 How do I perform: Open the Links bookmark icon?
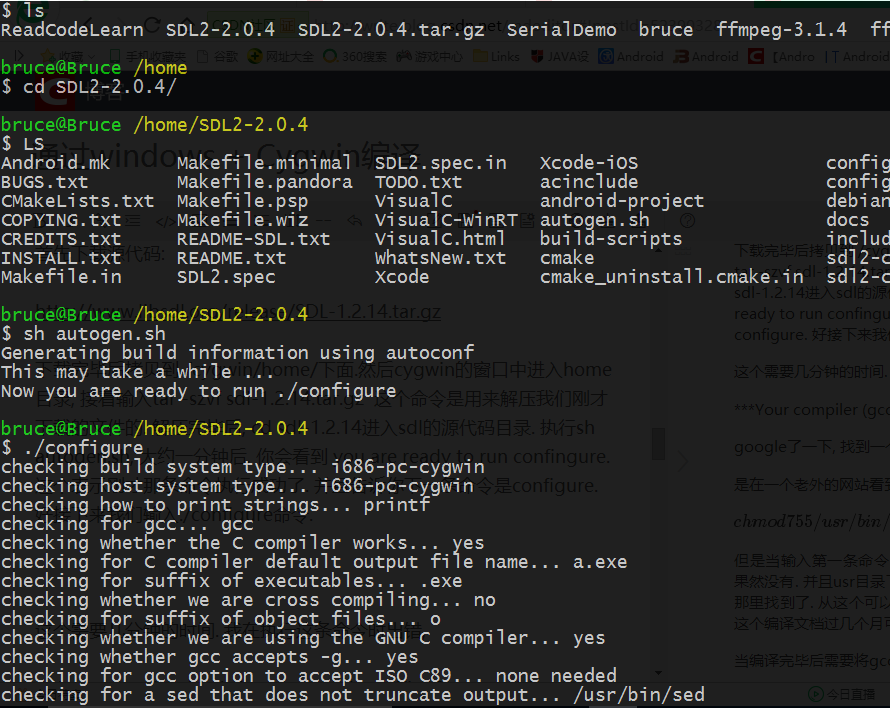pos(480,56)
